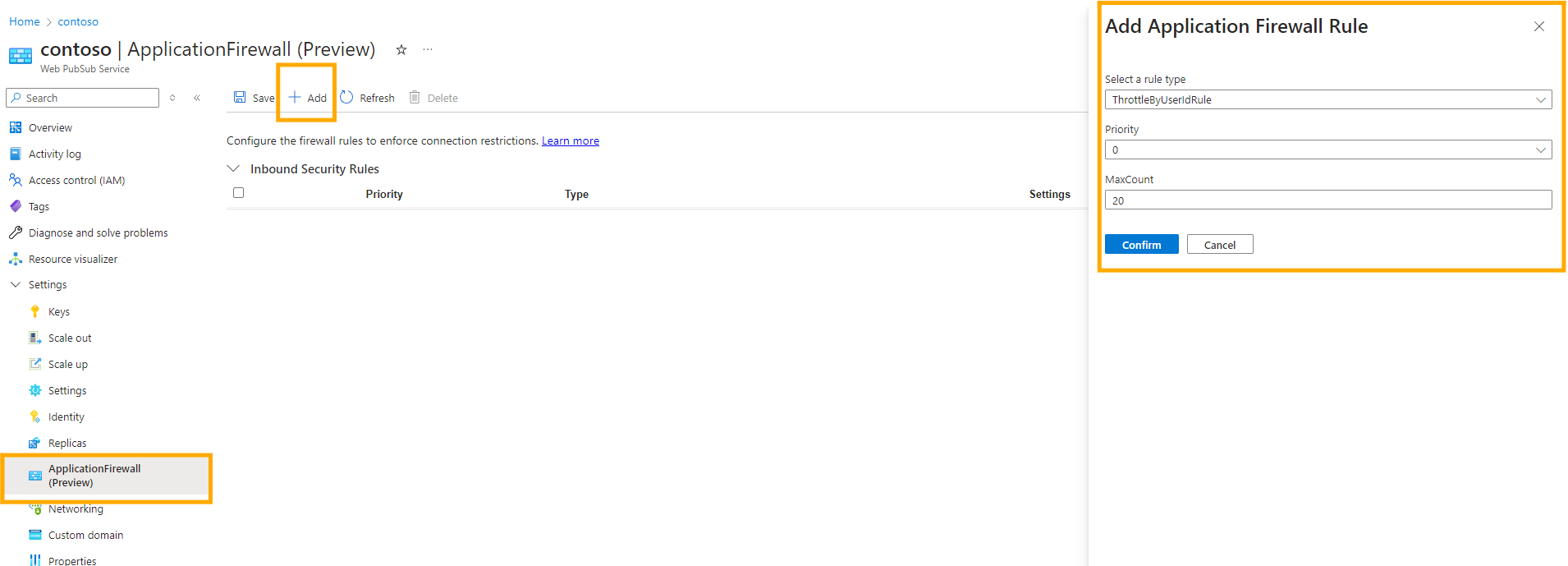This screenshot has width=1568, height=566.
Task: Toggle the select-all checkbox in the rules table
Action: tap(238, 193)
